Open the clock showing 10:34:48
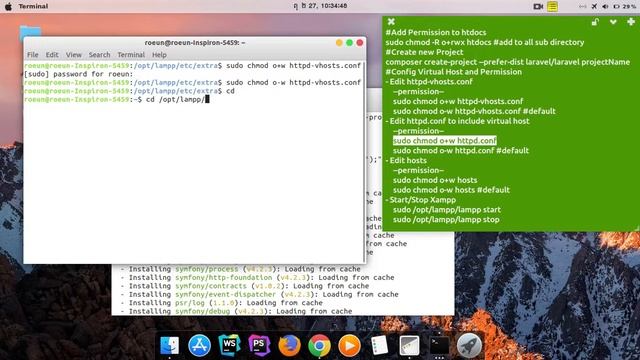The width and height of the screenshot is (640, 360). point(320,6)
